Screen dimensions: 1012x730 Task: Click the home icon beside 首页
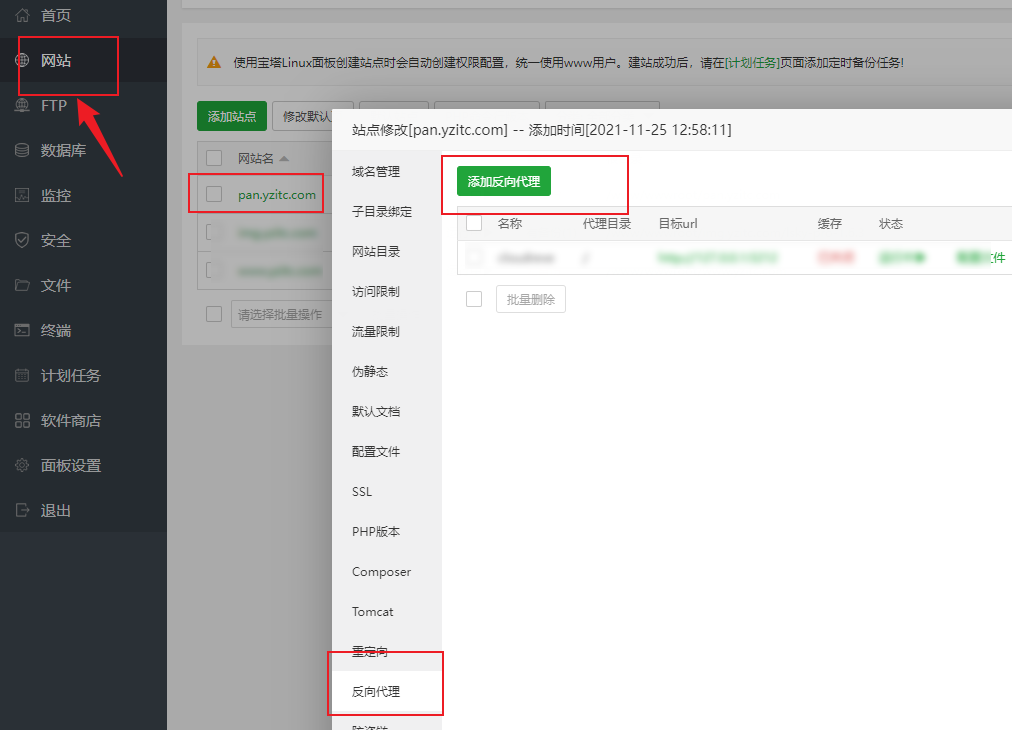(x=22, y=16)
